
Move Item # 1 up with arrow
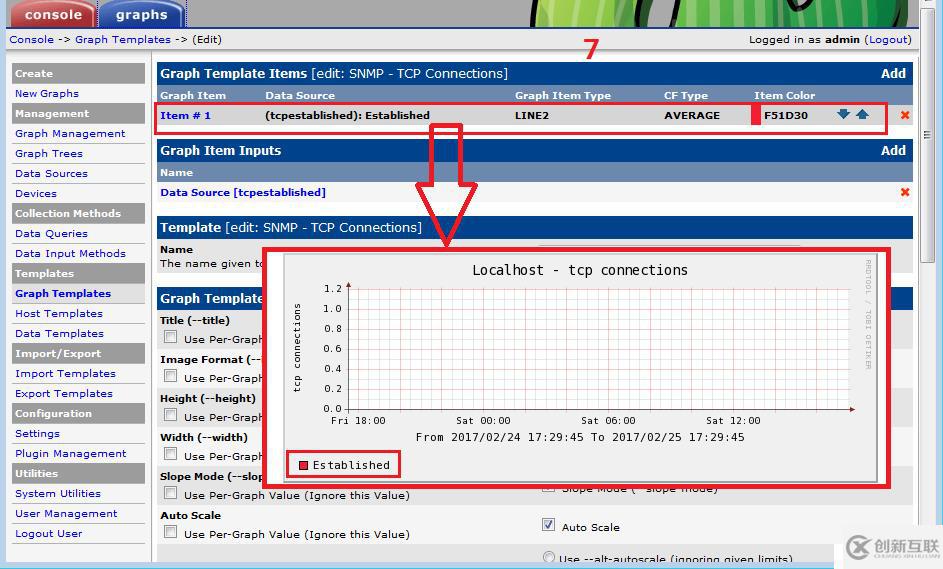(x=862, y=114)
